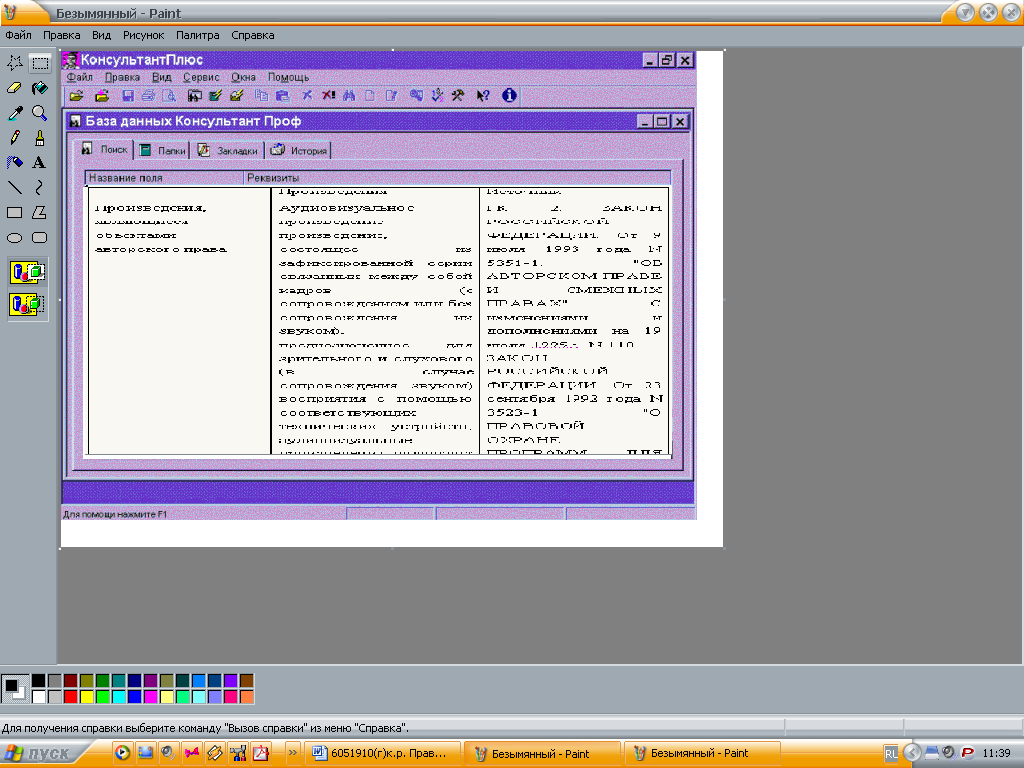Image resolution: width=1024 pixels, height=768 pixels.
Task: Select the white palette color
Action: 39,697
